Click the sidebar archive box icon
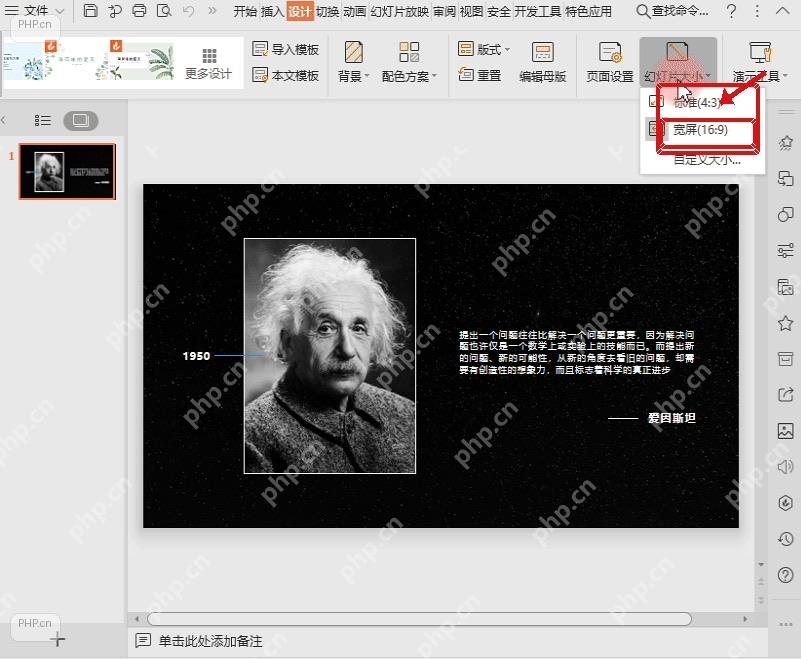Screen dimensions: 801x659 pyautogui.click(x=786, y=359)
